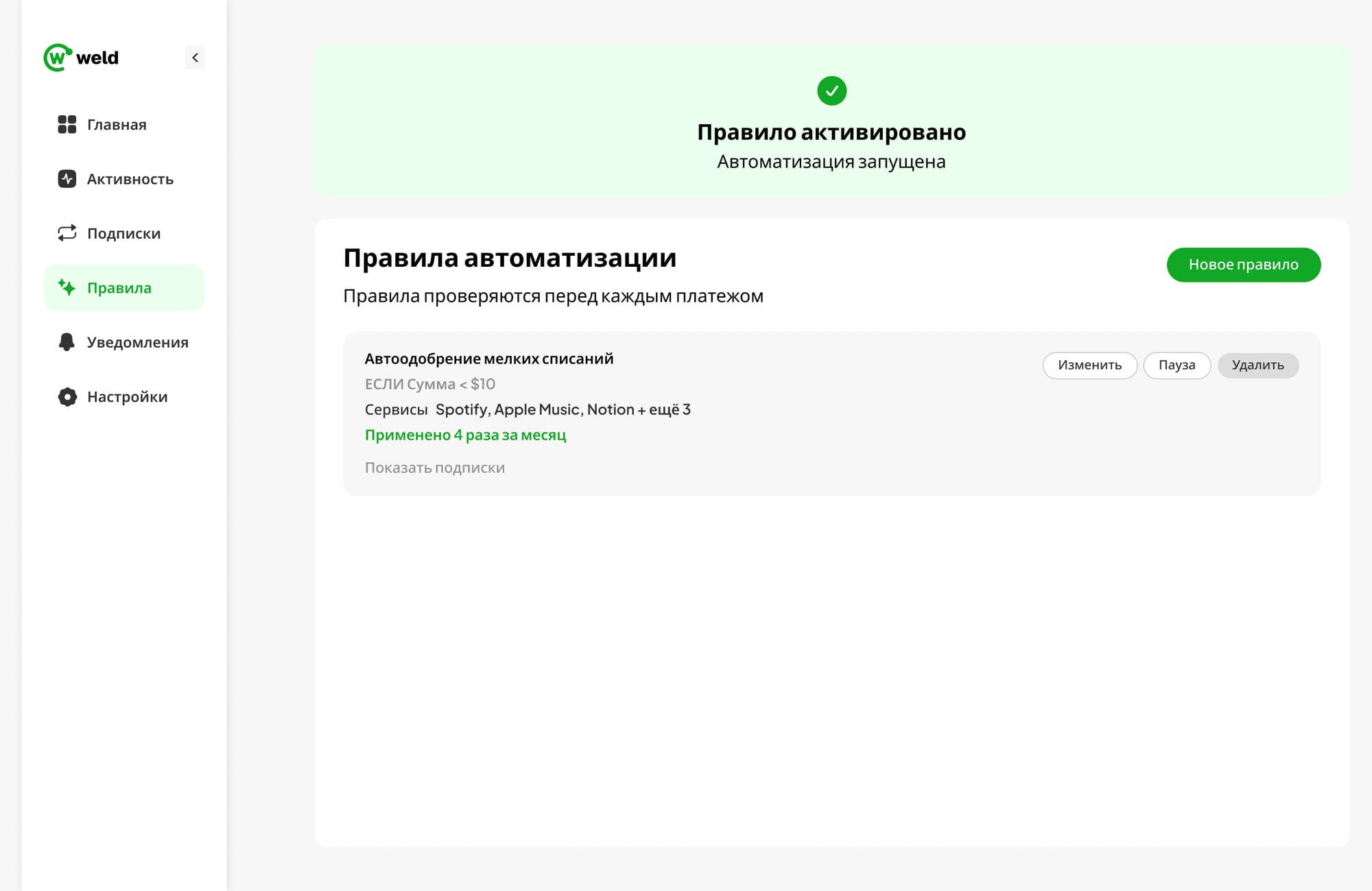The image size is (1372, 891).
Task: Expand Показать подписки link
Action: 434,468
